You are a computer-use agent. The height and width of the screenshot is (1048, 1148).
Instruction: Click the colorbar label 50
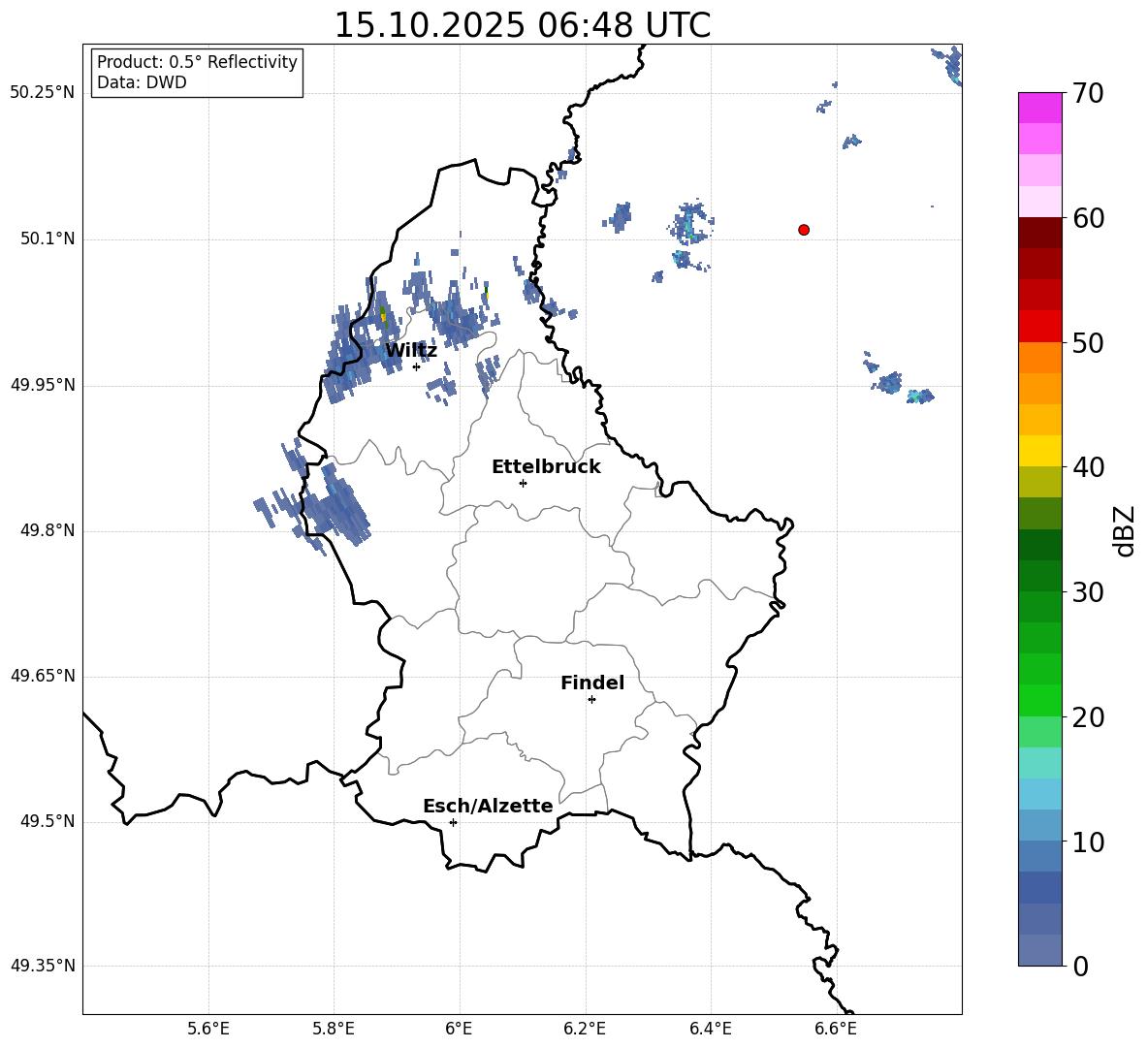point(1088,342)
